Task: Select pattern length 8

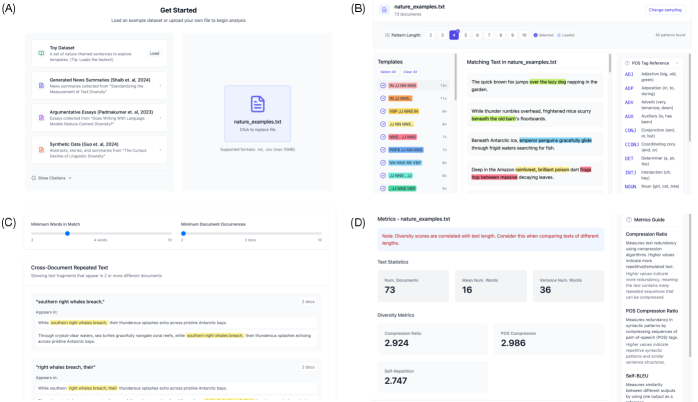Action: pyautogui.click(x=501, y=35)
